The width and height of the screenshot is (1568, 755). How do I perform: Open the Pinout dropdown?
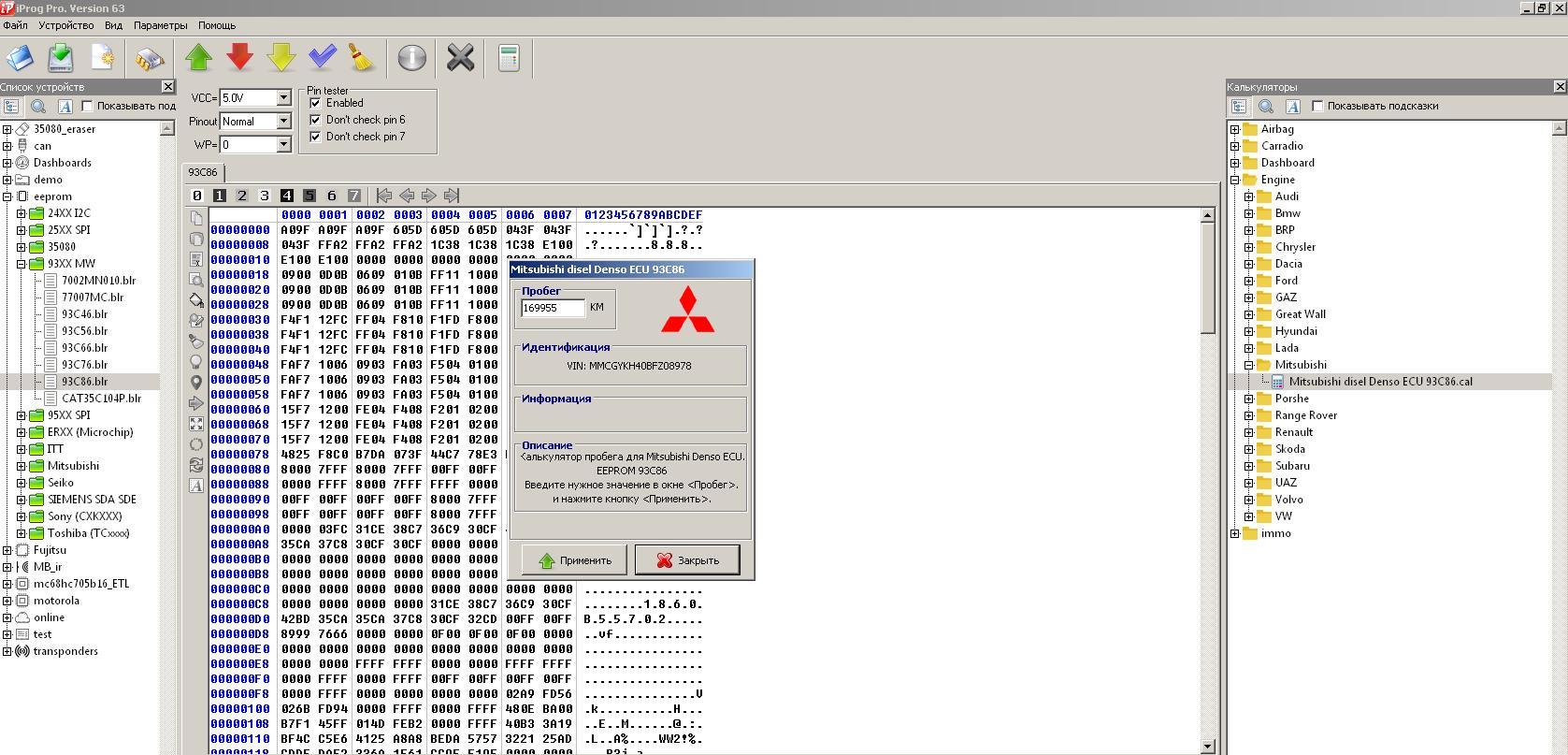282,122
